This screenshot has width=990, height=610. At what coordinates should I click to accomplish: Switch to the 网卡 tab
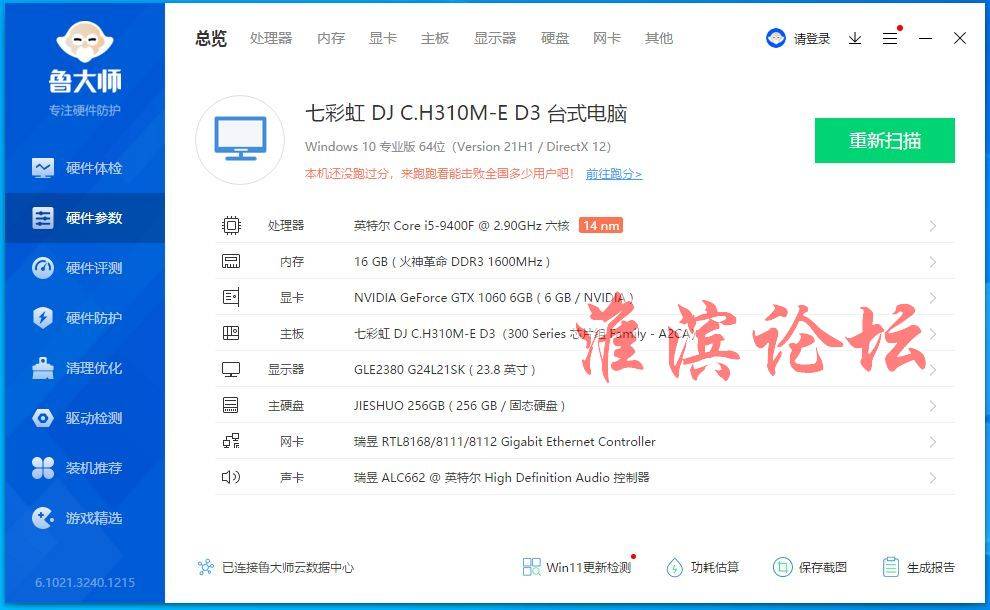(607, 39)
